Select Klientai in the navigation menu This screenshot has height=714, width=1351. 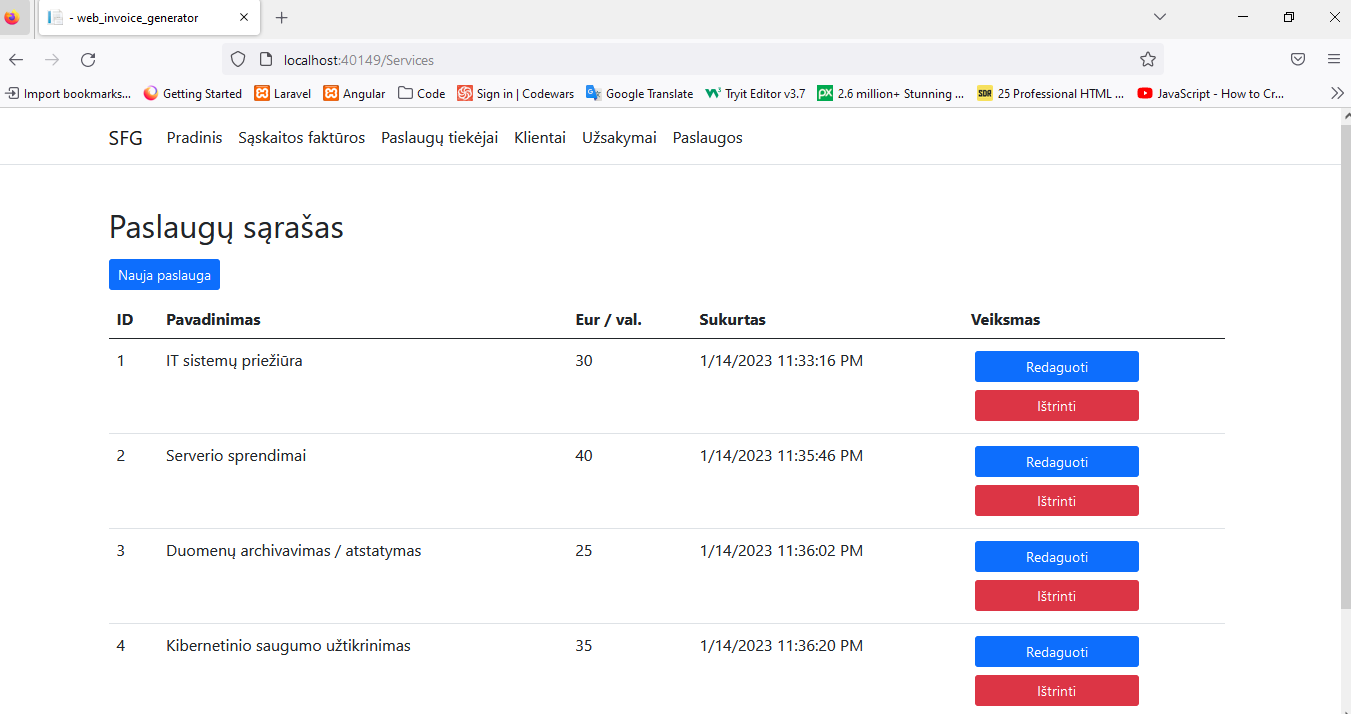pyautogui.click(x=540, y=137)
